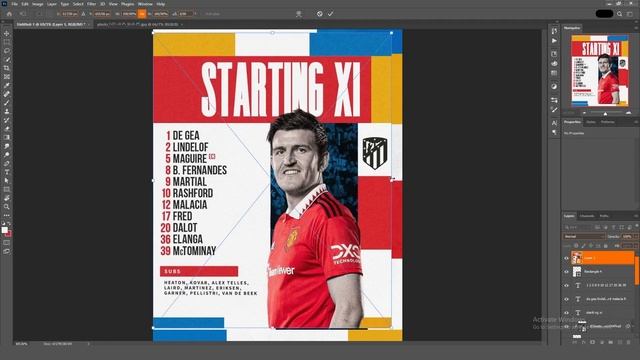Open the Image menu
The image size is (640, 360).
[38, 4]
